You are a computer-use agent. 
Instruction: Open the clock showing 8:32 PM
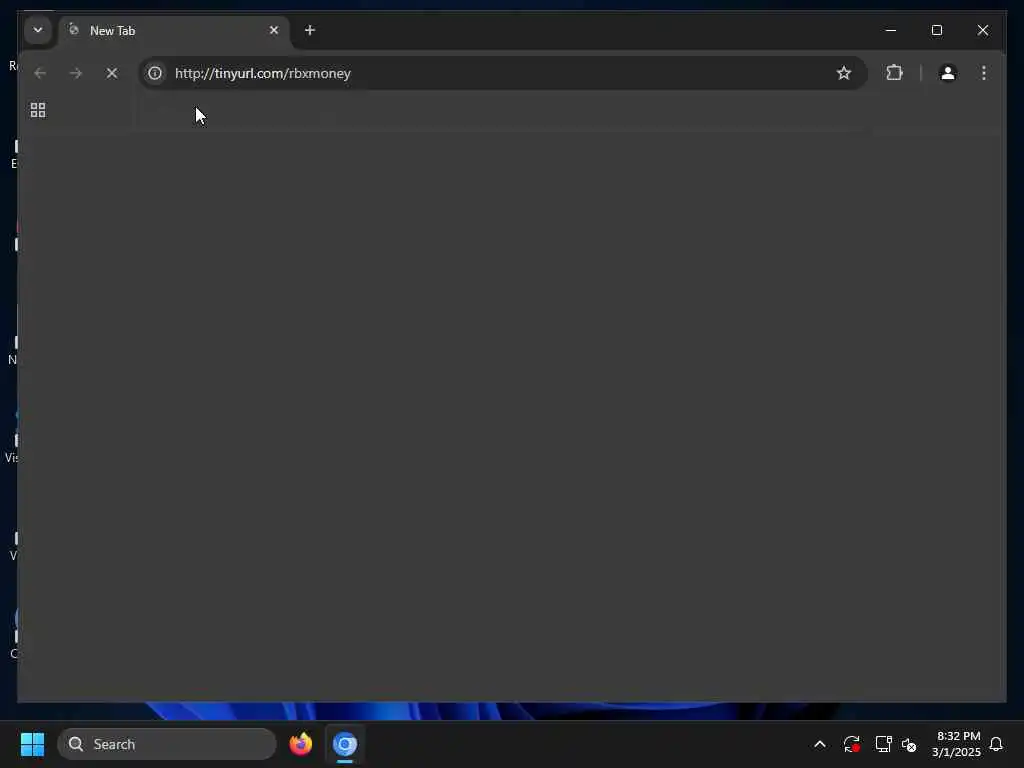956,744
